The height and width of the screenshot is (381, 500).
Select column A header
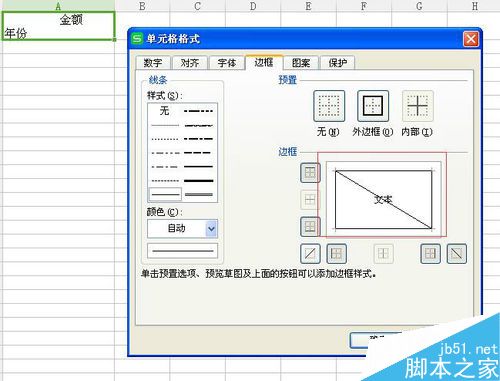(58, 5)
